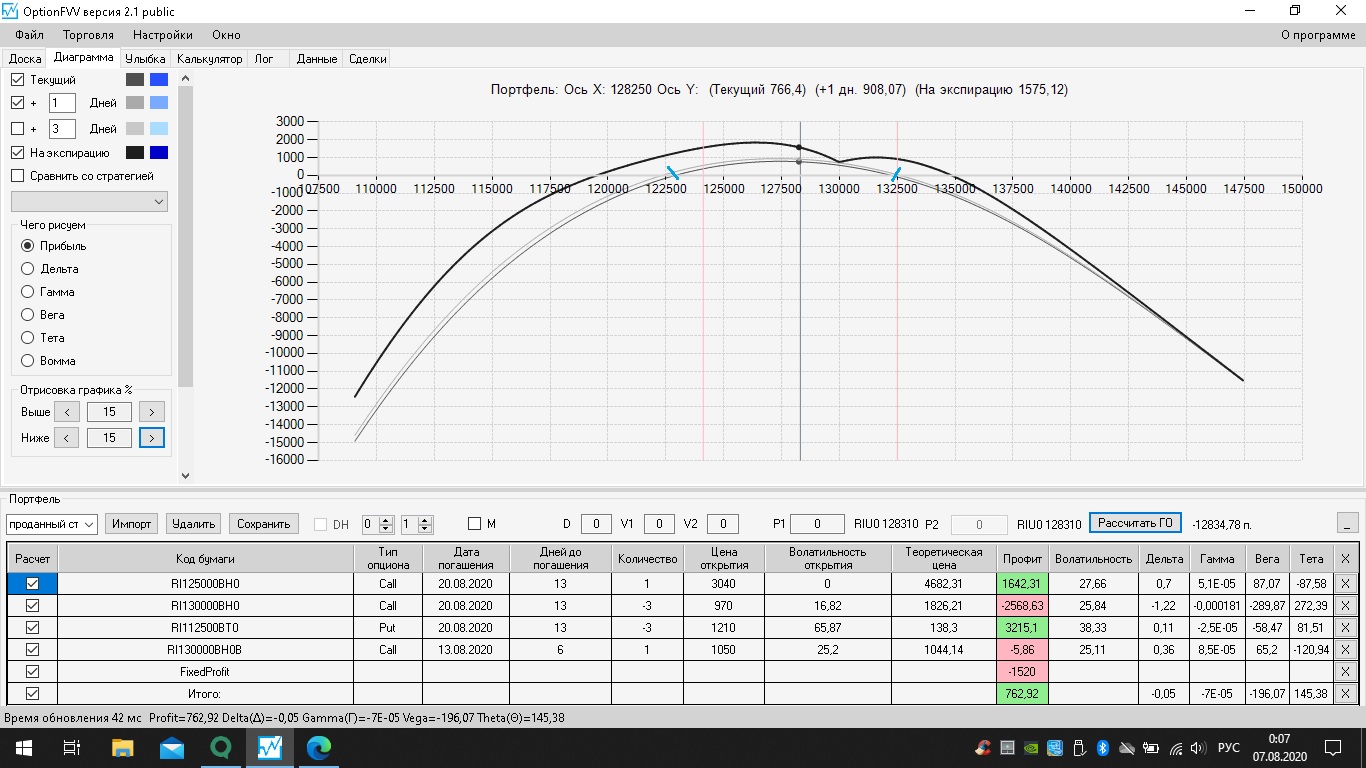This screenshot has height=768, width=1366.
Task: Enable the +3 Дней curve checkbox
Action: coord(17,129)
